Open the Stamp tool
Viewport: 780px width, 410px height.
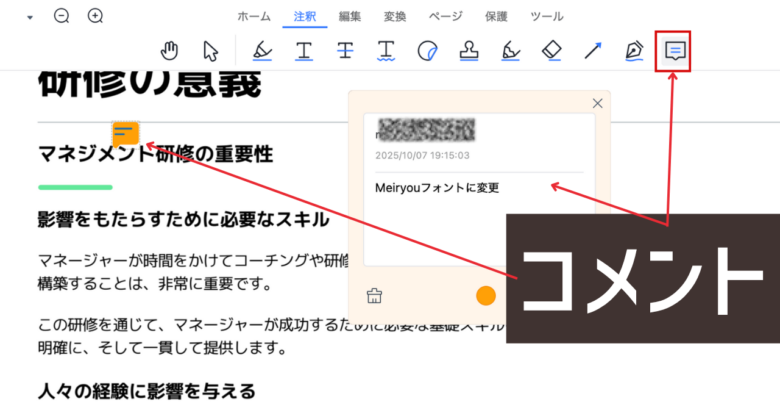[x=469, y=50]
